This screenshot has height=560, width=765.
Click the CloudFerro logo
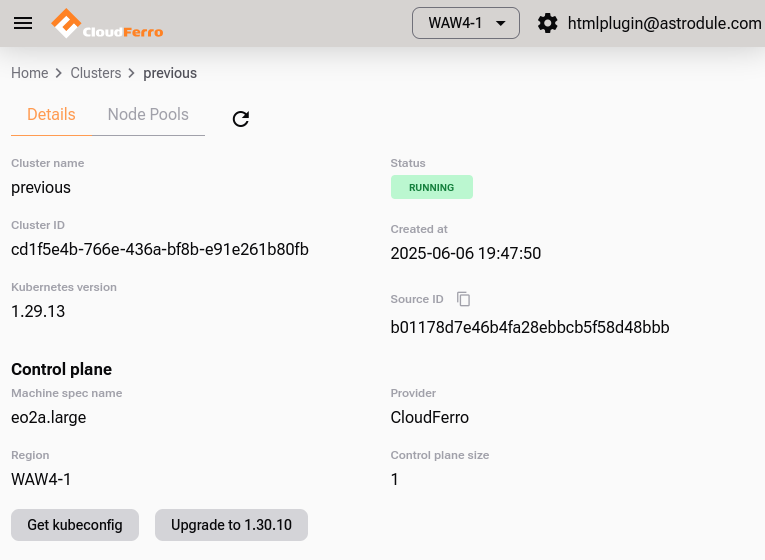tap(108, 23)
